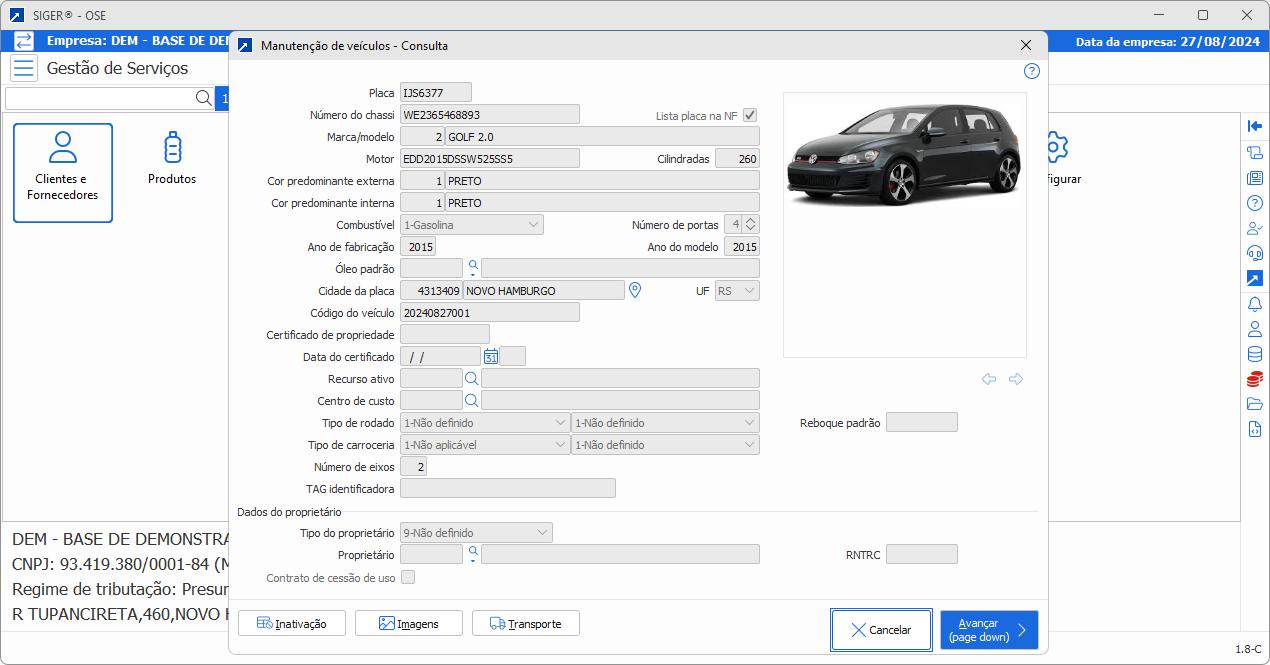Show the previous vehicle image with left arrow

(x=989, y=379)
